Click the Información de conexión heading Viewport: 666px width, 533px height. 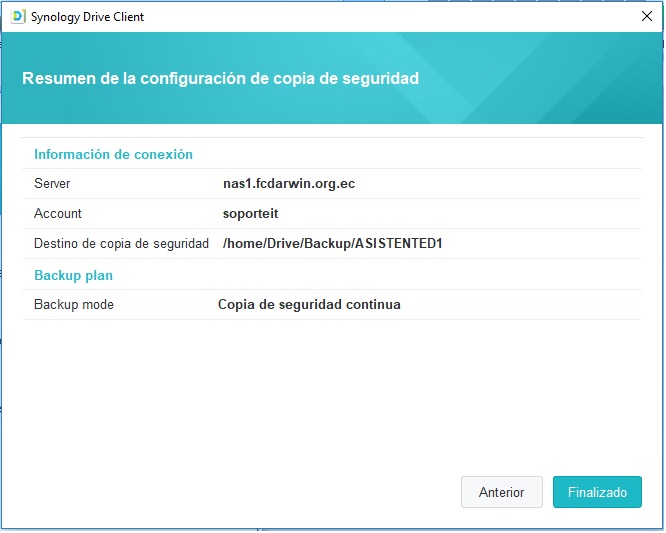click(x=113, y=155)
